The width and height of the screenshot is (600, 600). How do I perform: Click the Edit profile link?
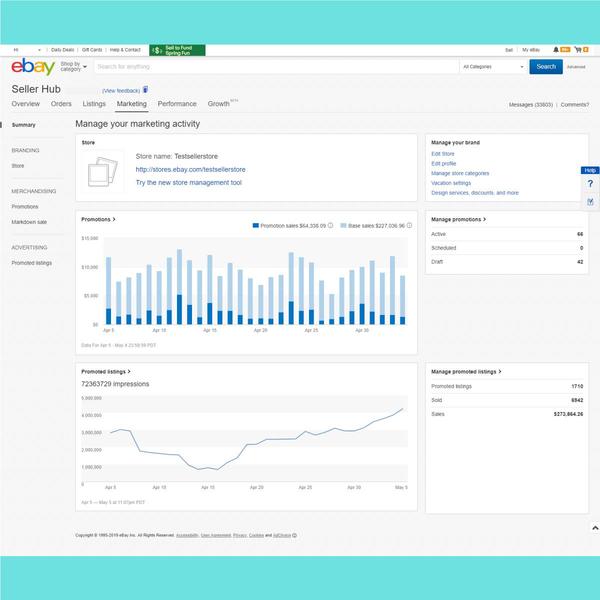click(444, 163)
